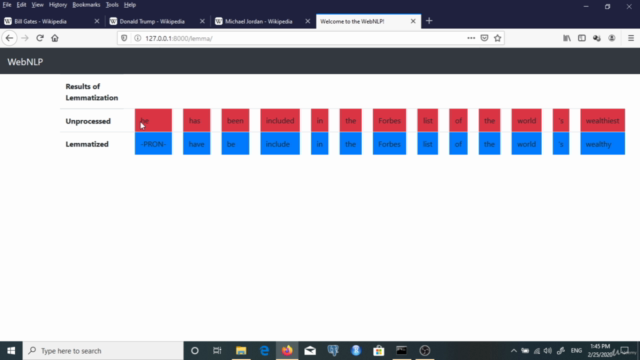Click the red 'wealthiest' token
Screen dimensions: 640x360
[x=602, y=120]
